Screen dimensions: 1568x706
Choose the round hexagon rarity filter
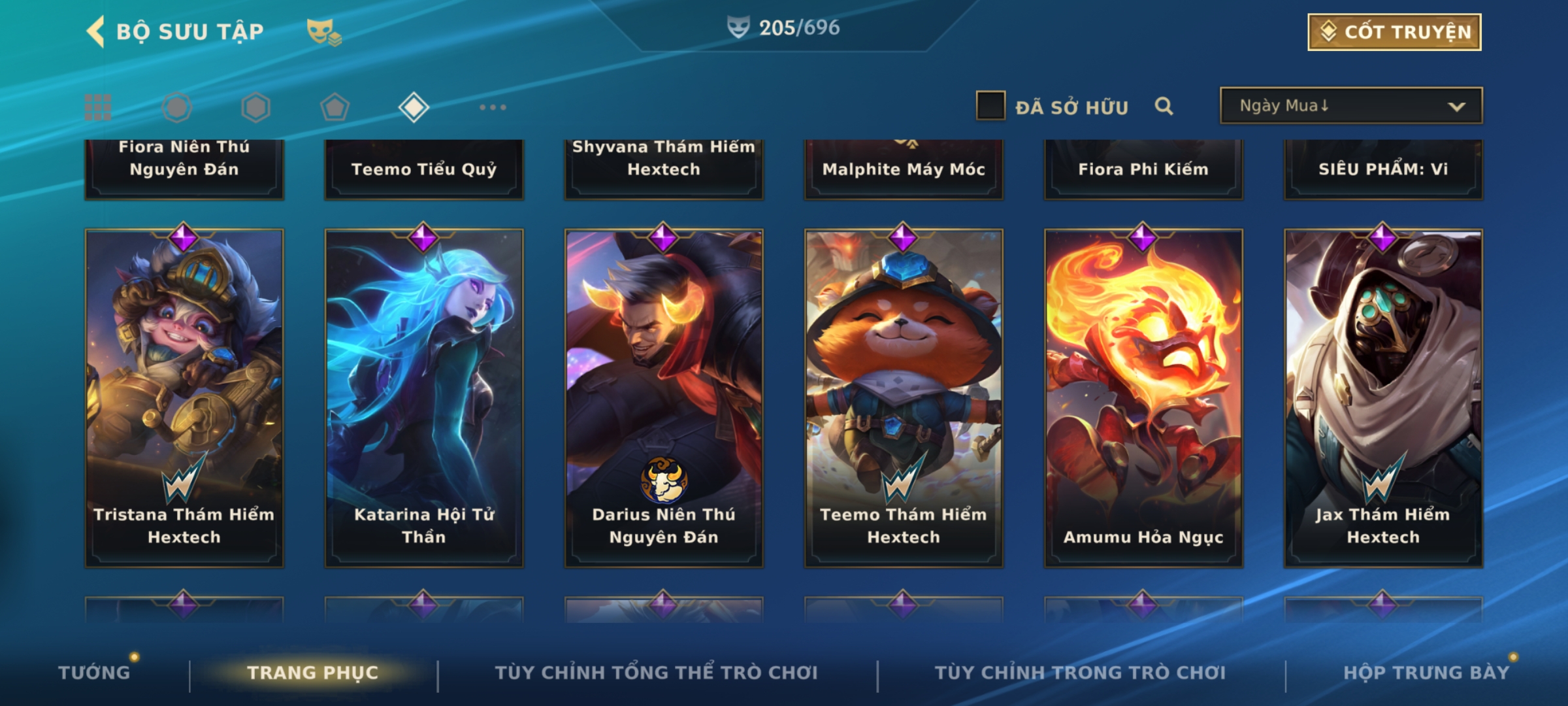pyautogui.click(x=176, y=107)
